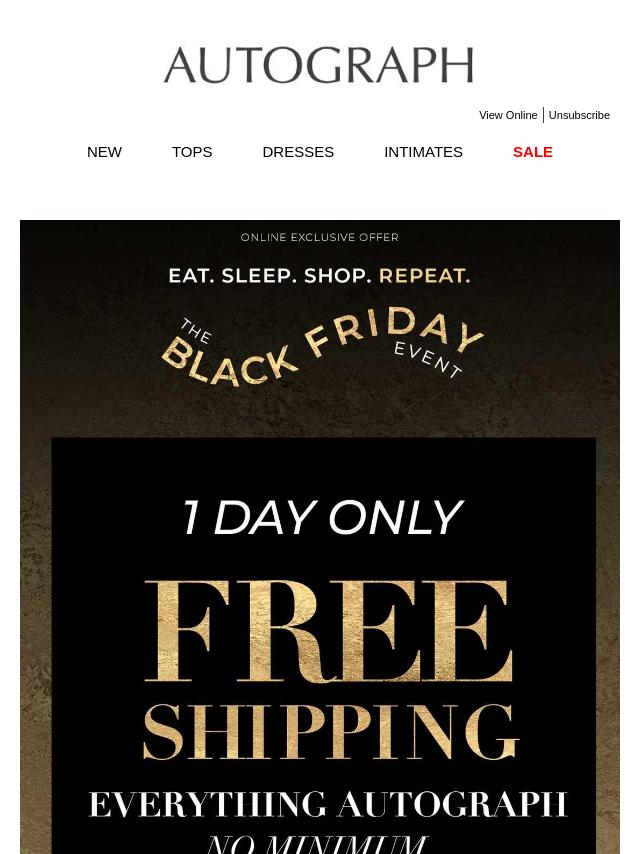Click the Eat. Sleep. Shop. tagline
Viewport: 640px width, 854px height.
pos(269,275)
